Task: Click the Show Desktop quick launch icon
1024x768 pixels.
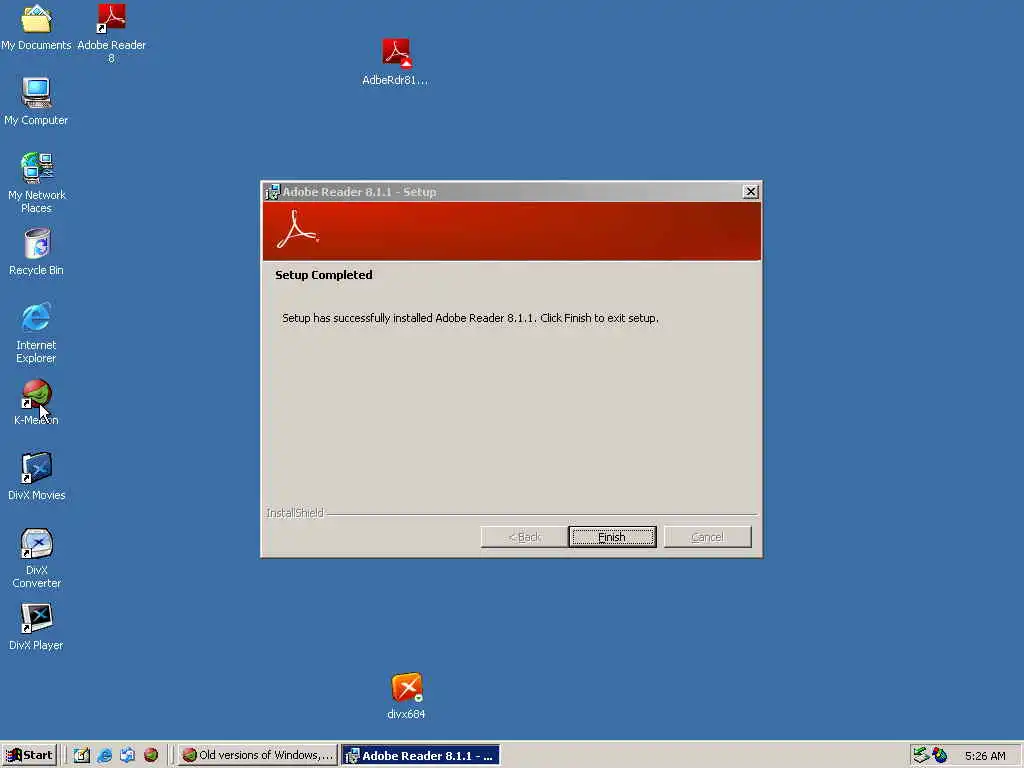Action: coord(82,755)
